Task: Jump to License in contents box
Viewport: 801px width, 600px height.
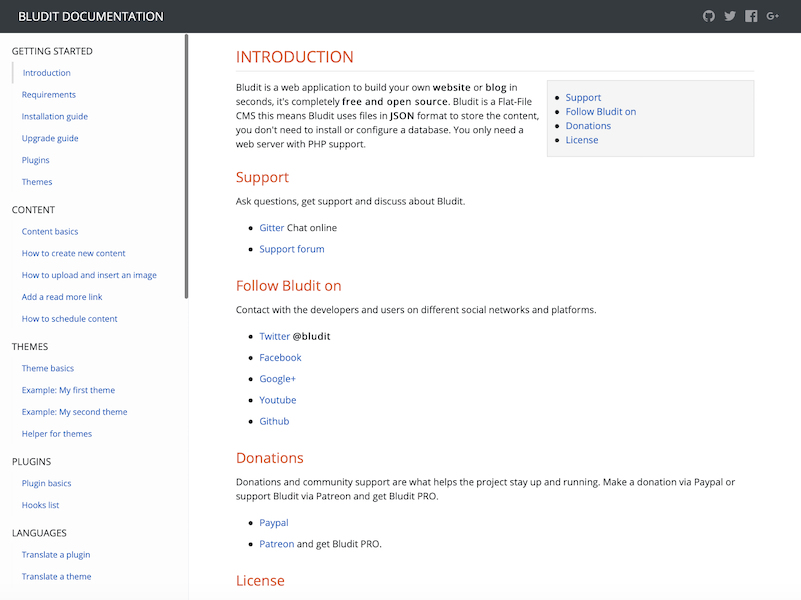Action: (582, 140)
